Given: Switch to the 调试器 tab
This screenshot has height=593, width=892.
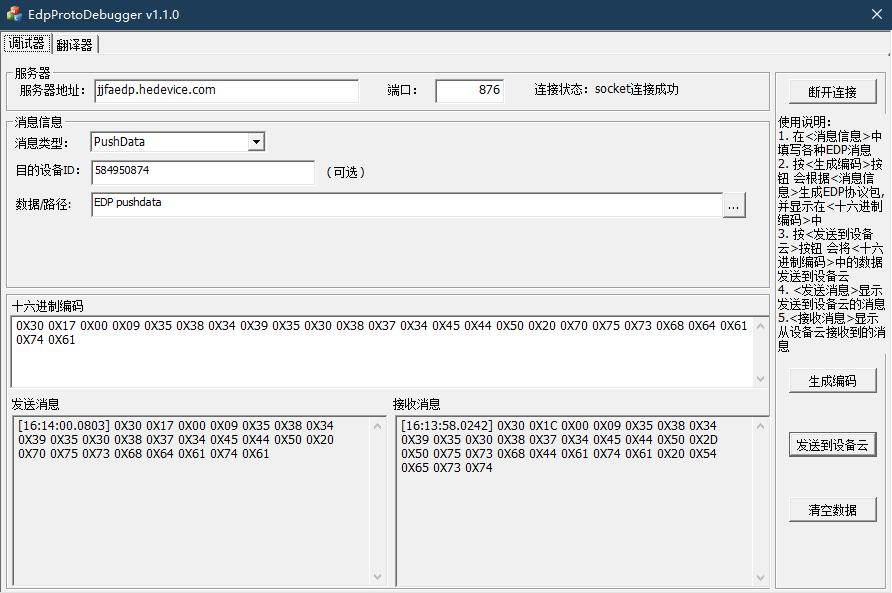Looking at the screenshot, I should [x=27, y=43].
